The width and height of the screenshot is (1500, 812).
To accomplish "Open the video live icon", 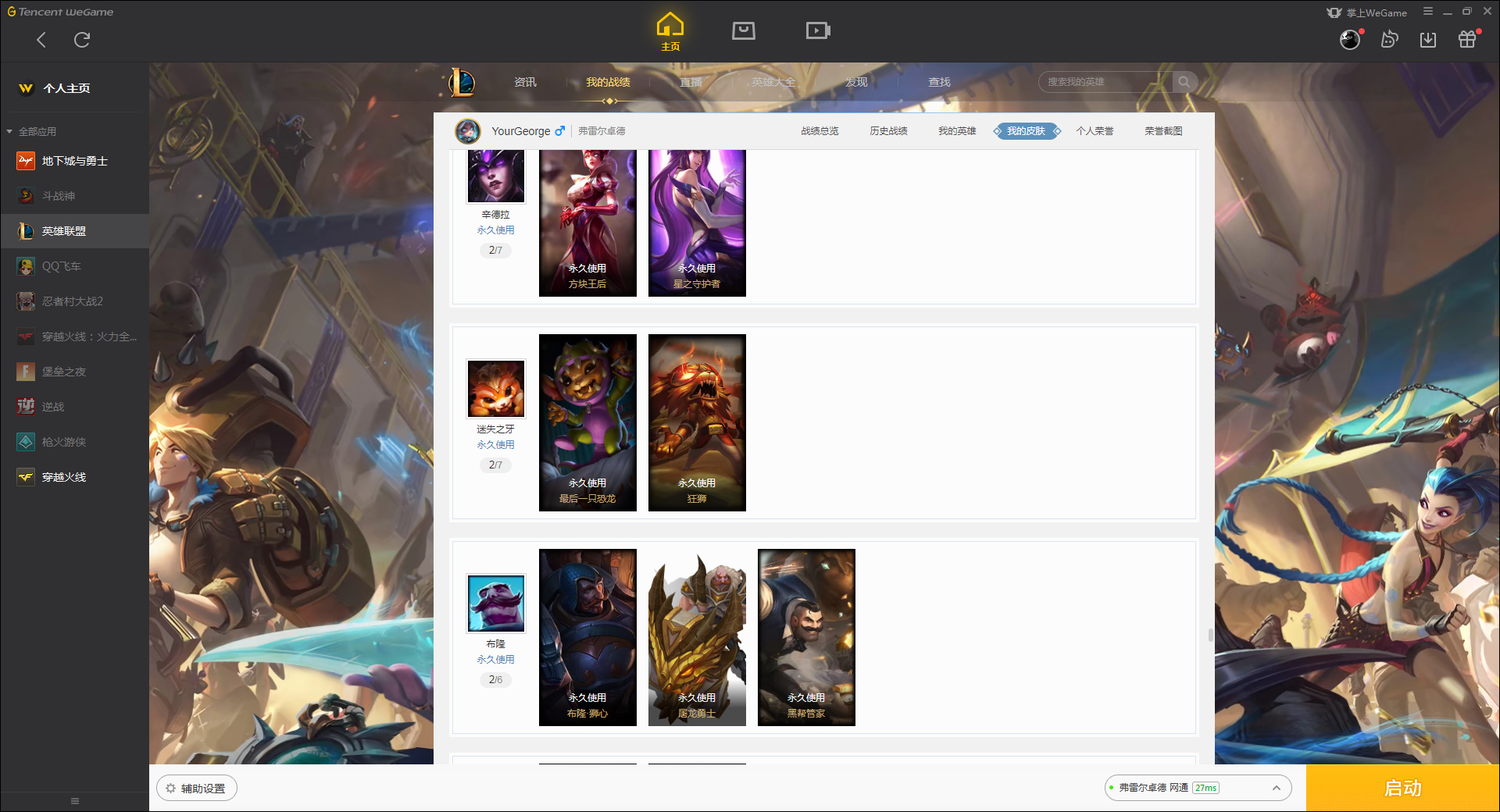I will (x=818, y=30).
